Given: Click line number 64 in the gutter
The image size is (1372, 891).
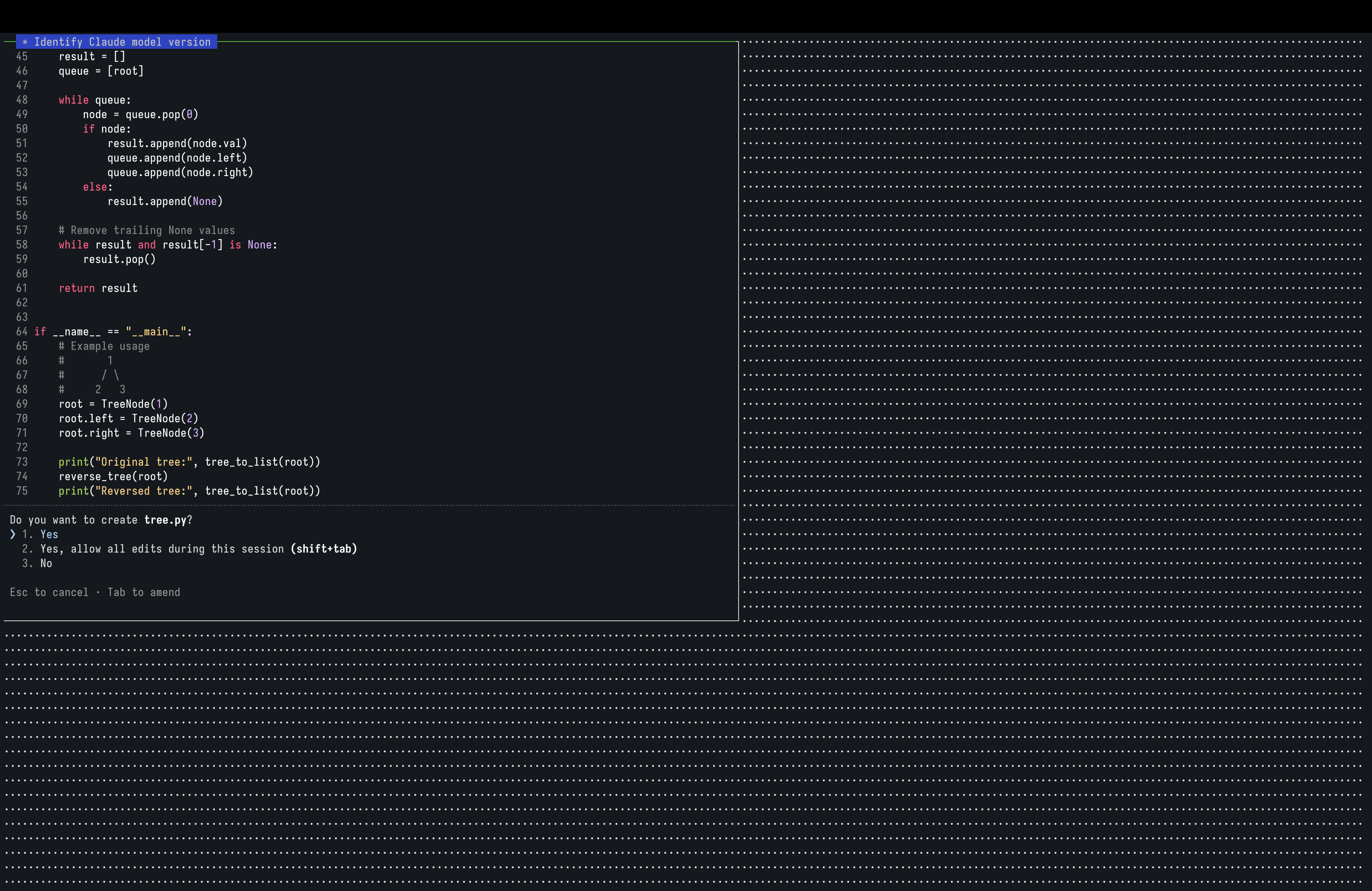Looking at the screenshot, I should coord(22,332).
